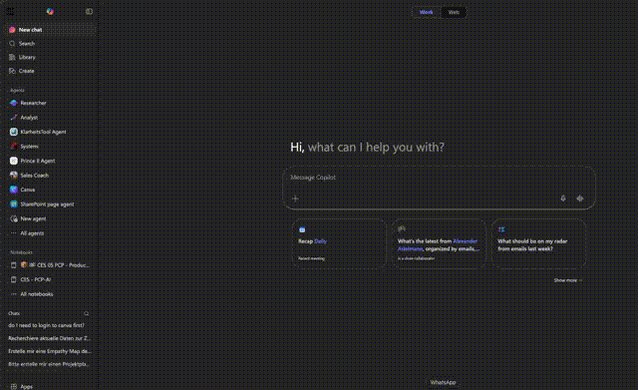Click the WhatsApp label at the bottom

[443, 382]
